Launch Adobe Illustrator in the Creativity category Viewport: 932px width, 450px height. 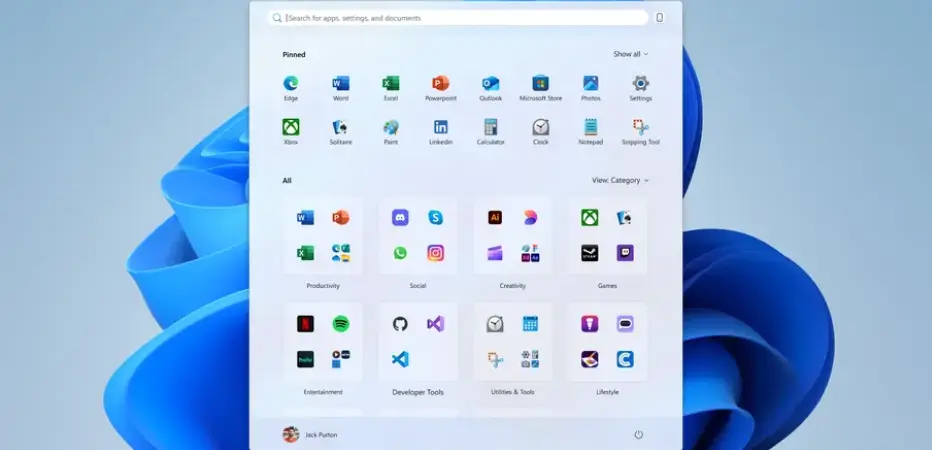495,218
